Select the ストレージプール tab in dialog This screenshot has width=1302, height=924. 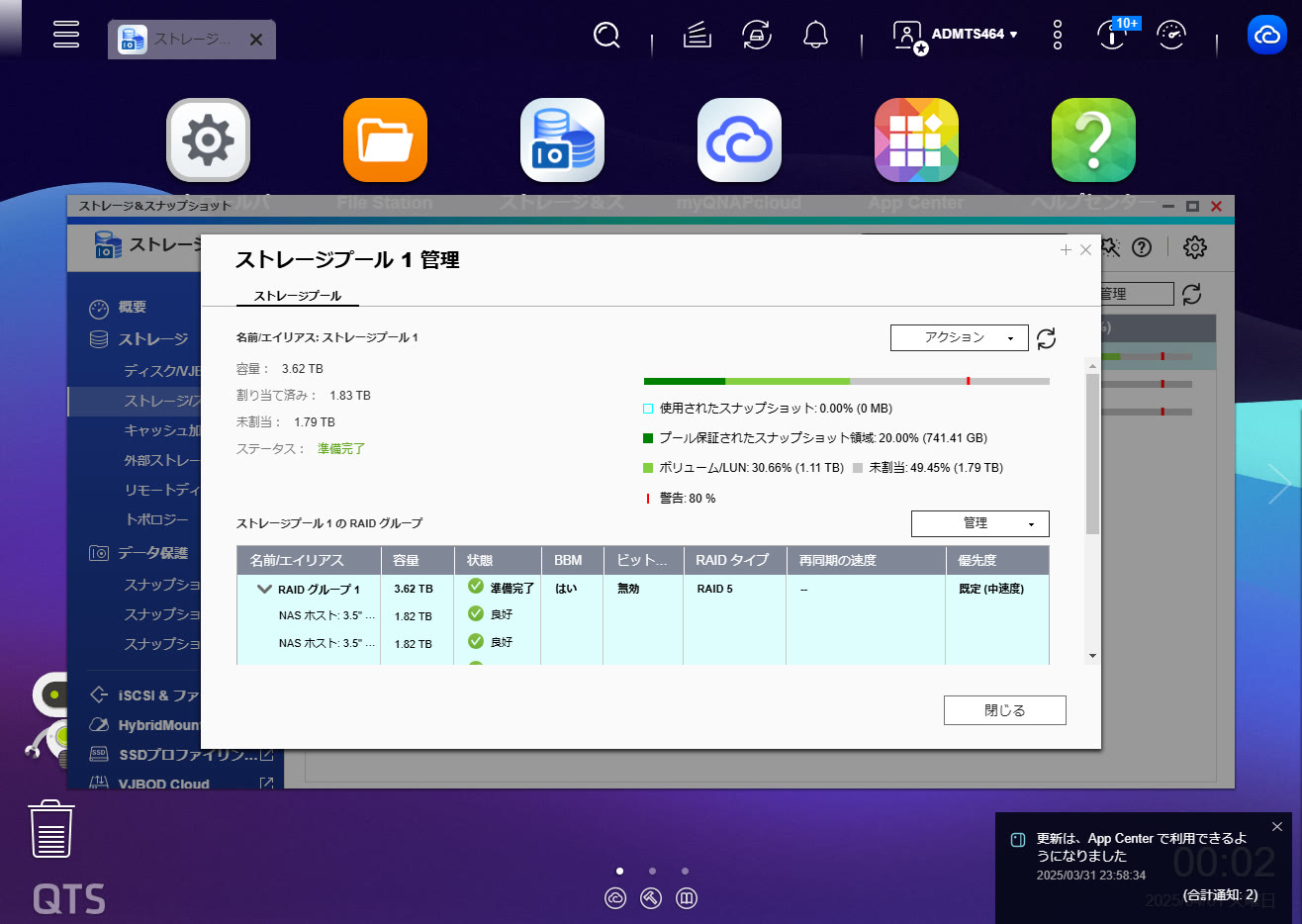(298, 296)
